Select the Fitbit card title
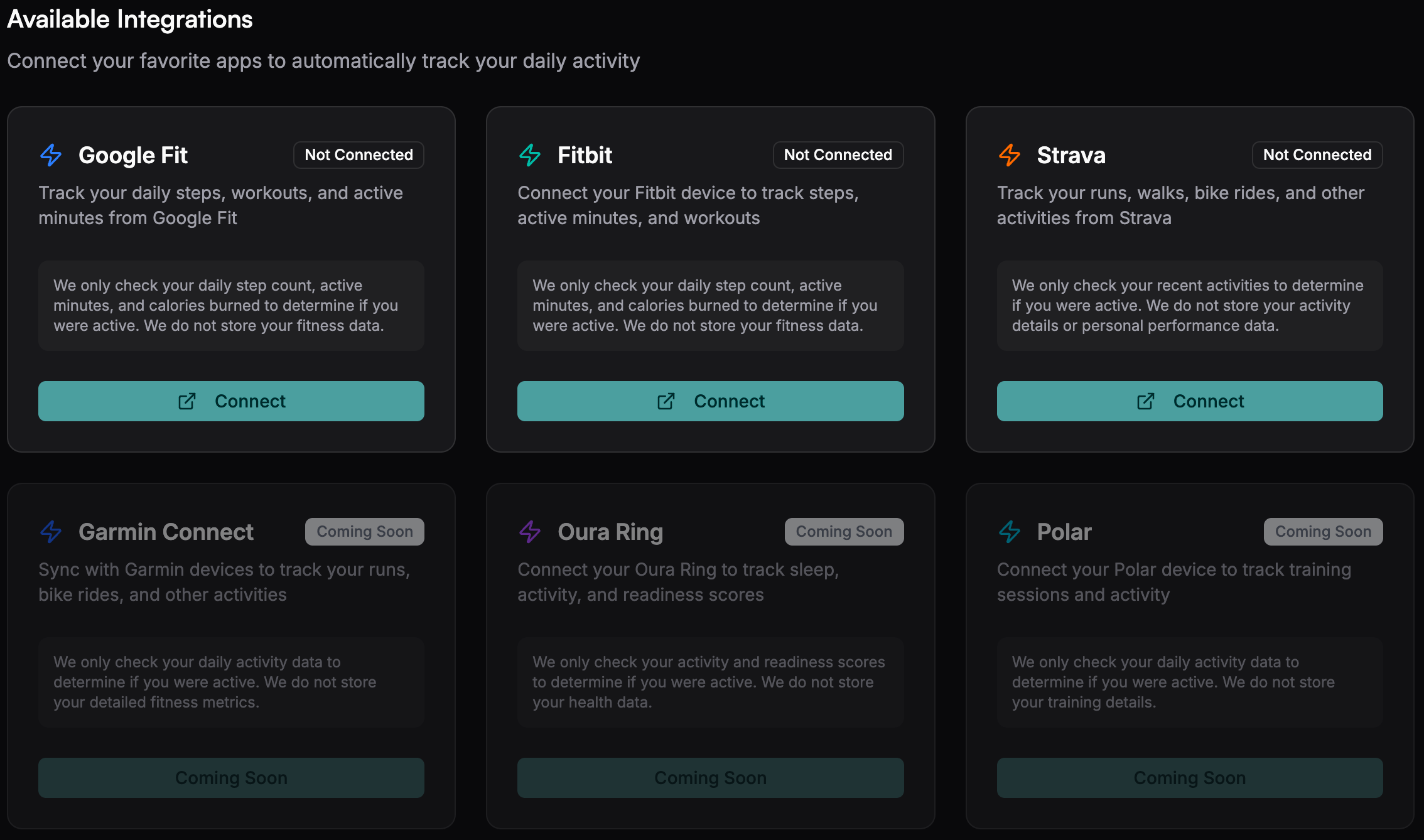 point(585,155)
